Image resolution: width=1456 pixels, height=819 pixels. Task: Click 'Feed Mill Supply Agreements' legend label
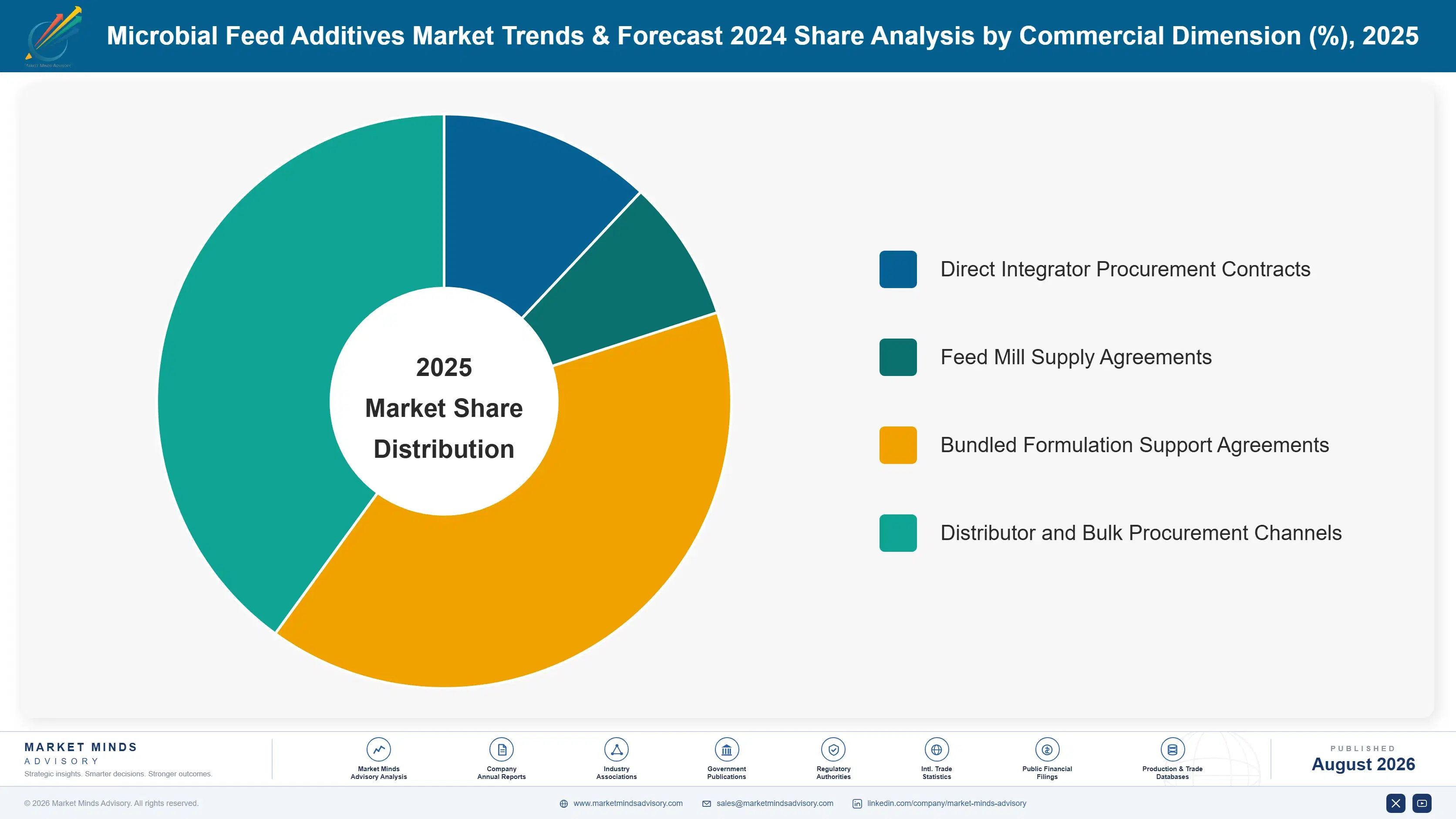[1076, 357]
